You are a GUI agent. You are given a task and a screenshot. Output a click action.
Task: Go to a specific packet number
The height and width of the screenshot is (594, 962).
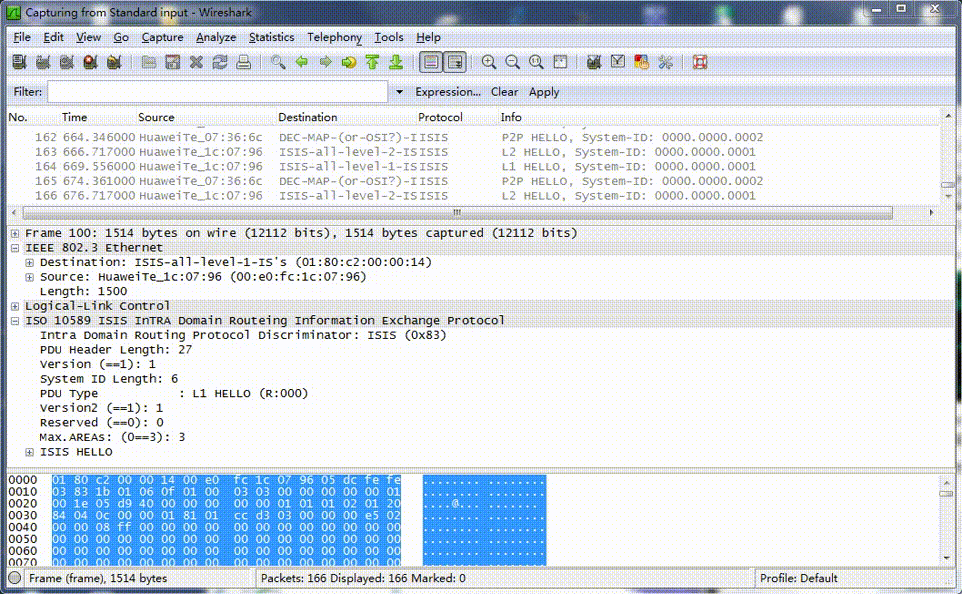point(349,62)
